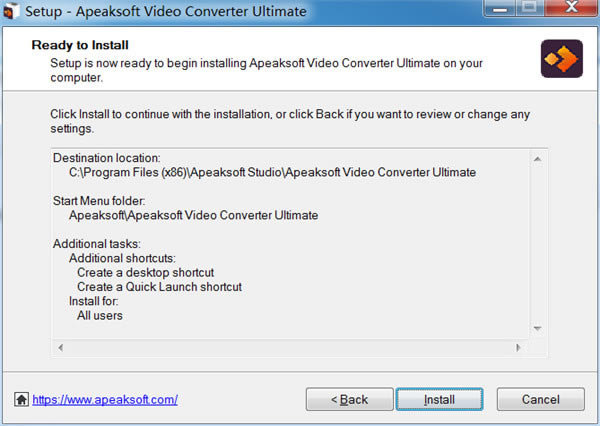The image size is (600, 426).
Task: Click the Apeaksoft Video Converter logo icon
Action: 561,59
